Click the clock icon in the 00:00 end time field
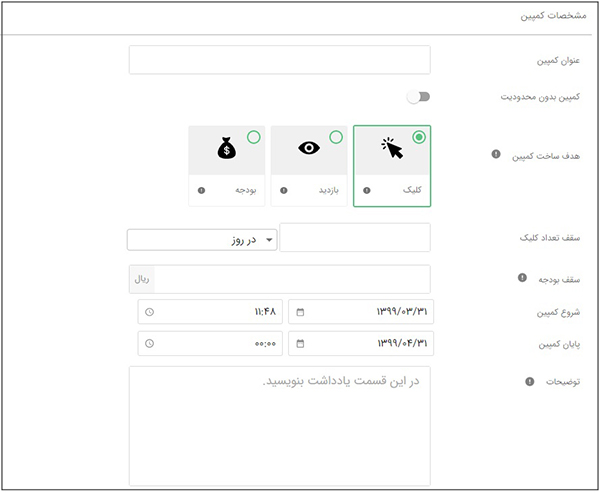 point(150,345)
